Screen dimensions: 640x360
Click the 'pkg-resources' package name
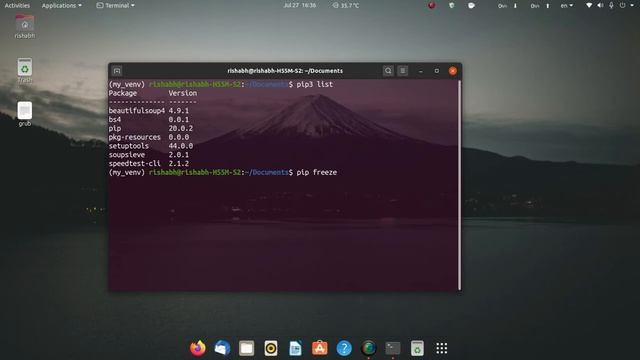(135, 138)
